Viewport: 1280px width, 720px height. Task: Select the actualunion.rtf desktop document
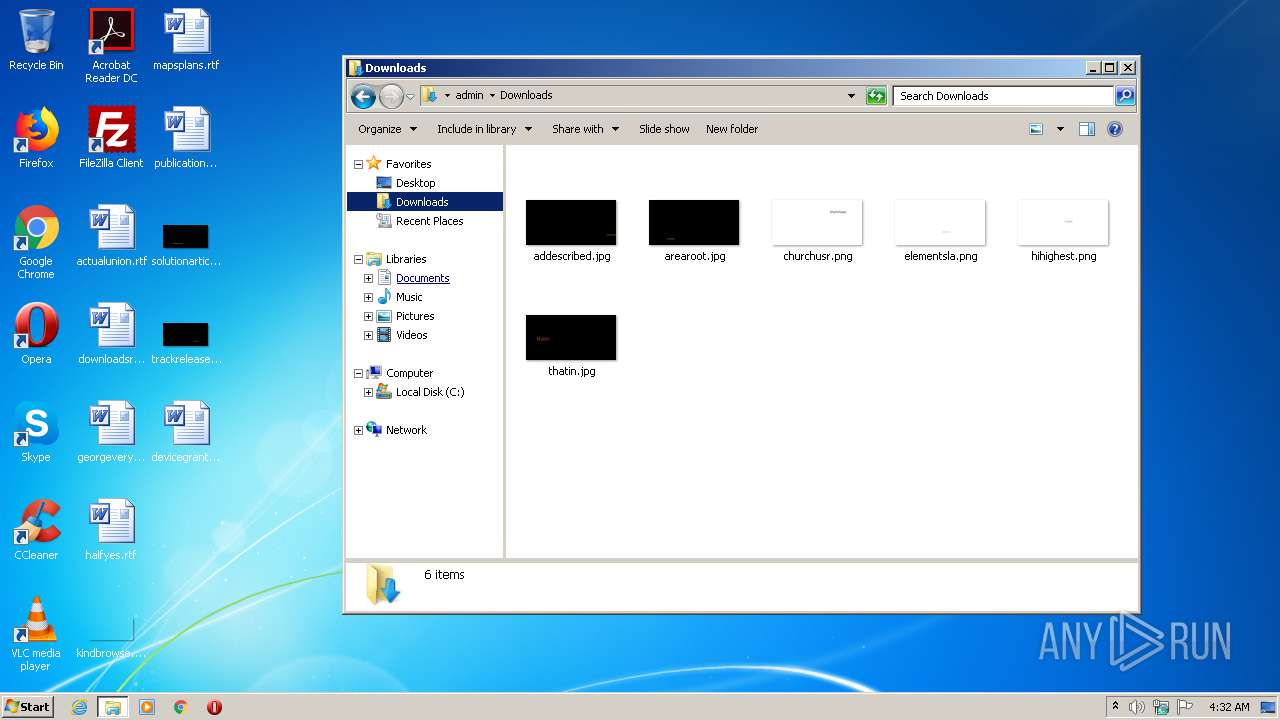click(111, 236)
